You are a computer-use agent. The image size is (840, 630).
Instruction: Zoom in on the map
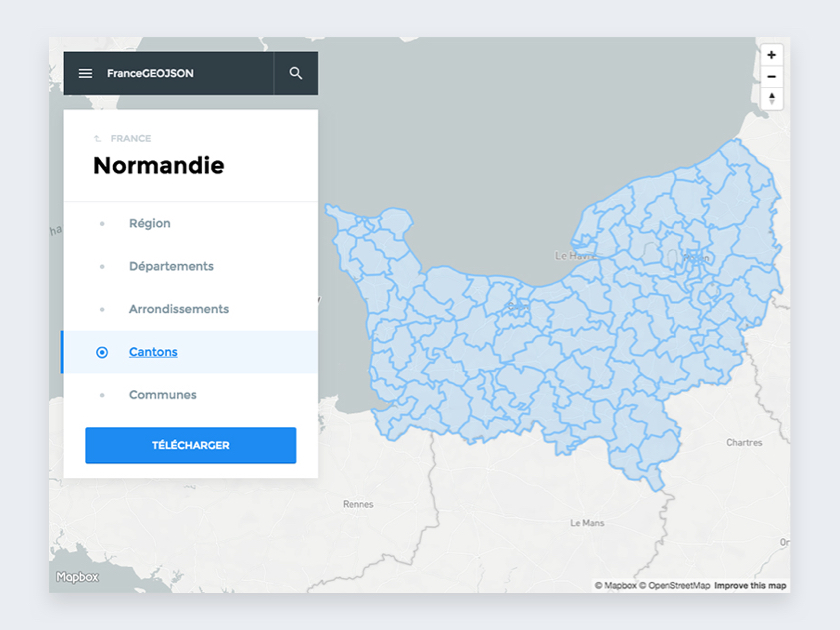click(x=771, y=55)
